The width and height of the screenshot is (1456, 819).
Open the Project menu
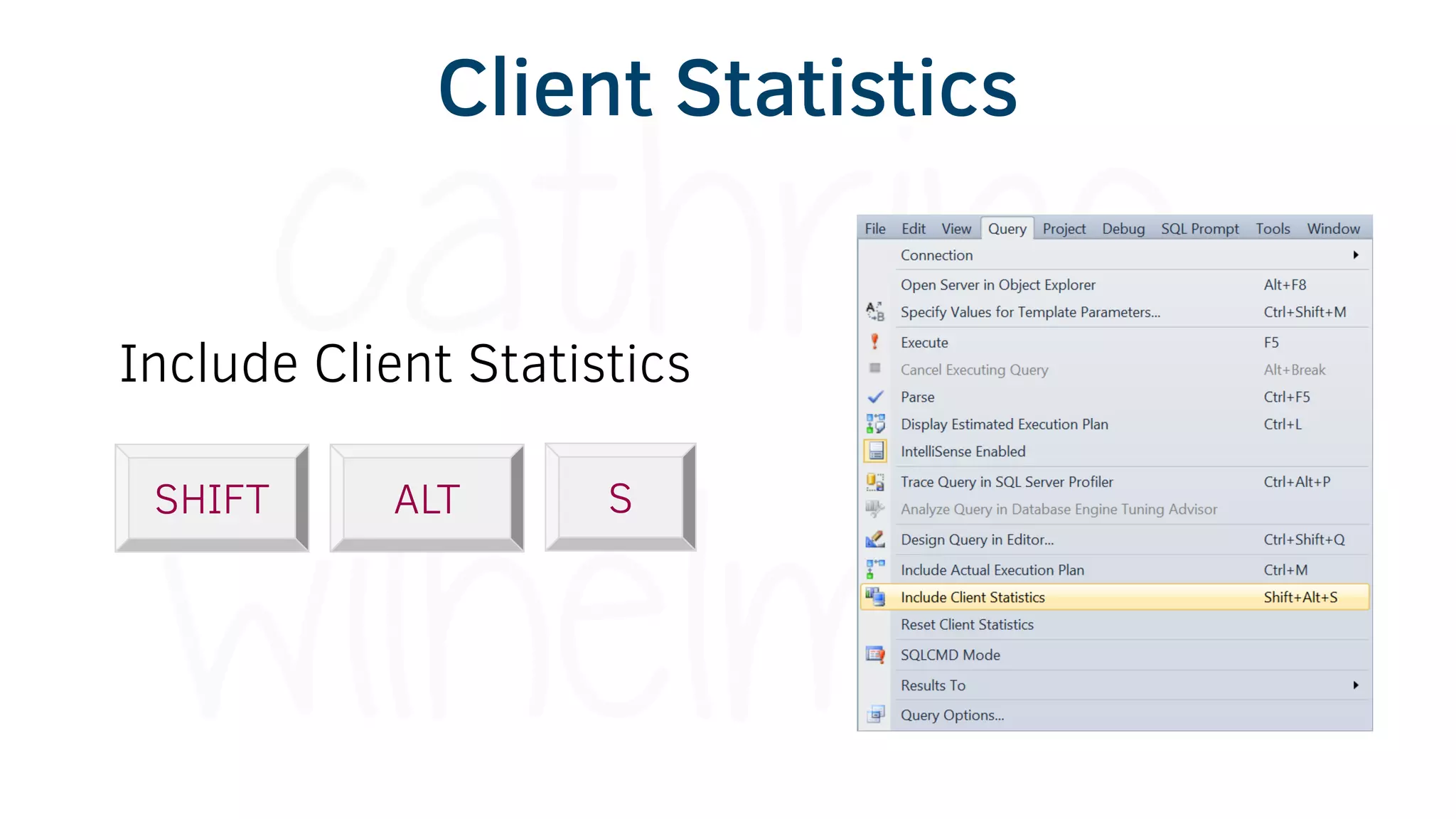(1064, 229)
